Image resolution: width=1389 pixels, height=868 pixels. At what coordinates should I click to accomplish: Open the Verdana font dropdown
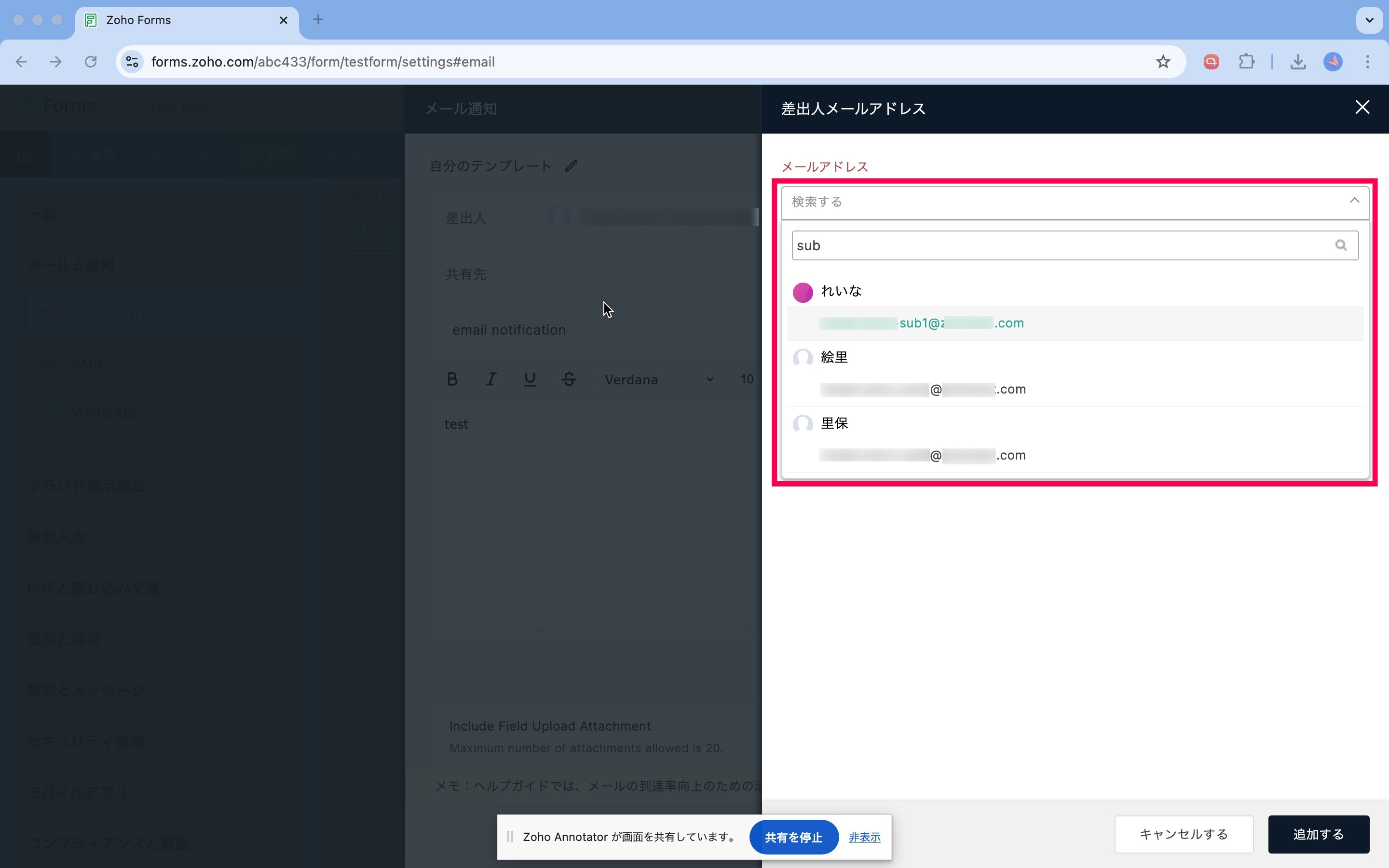point(658,380)
